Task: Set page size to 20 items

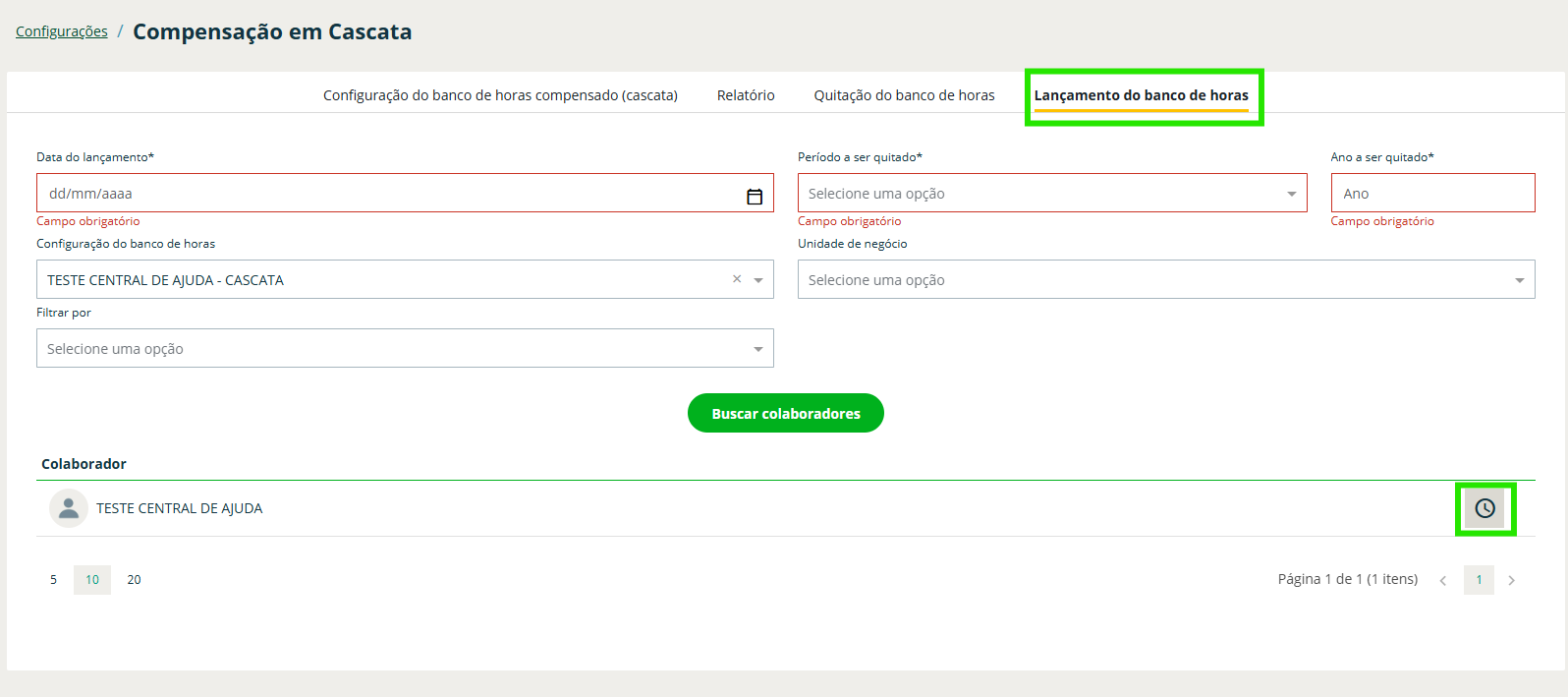Action: 134,580
